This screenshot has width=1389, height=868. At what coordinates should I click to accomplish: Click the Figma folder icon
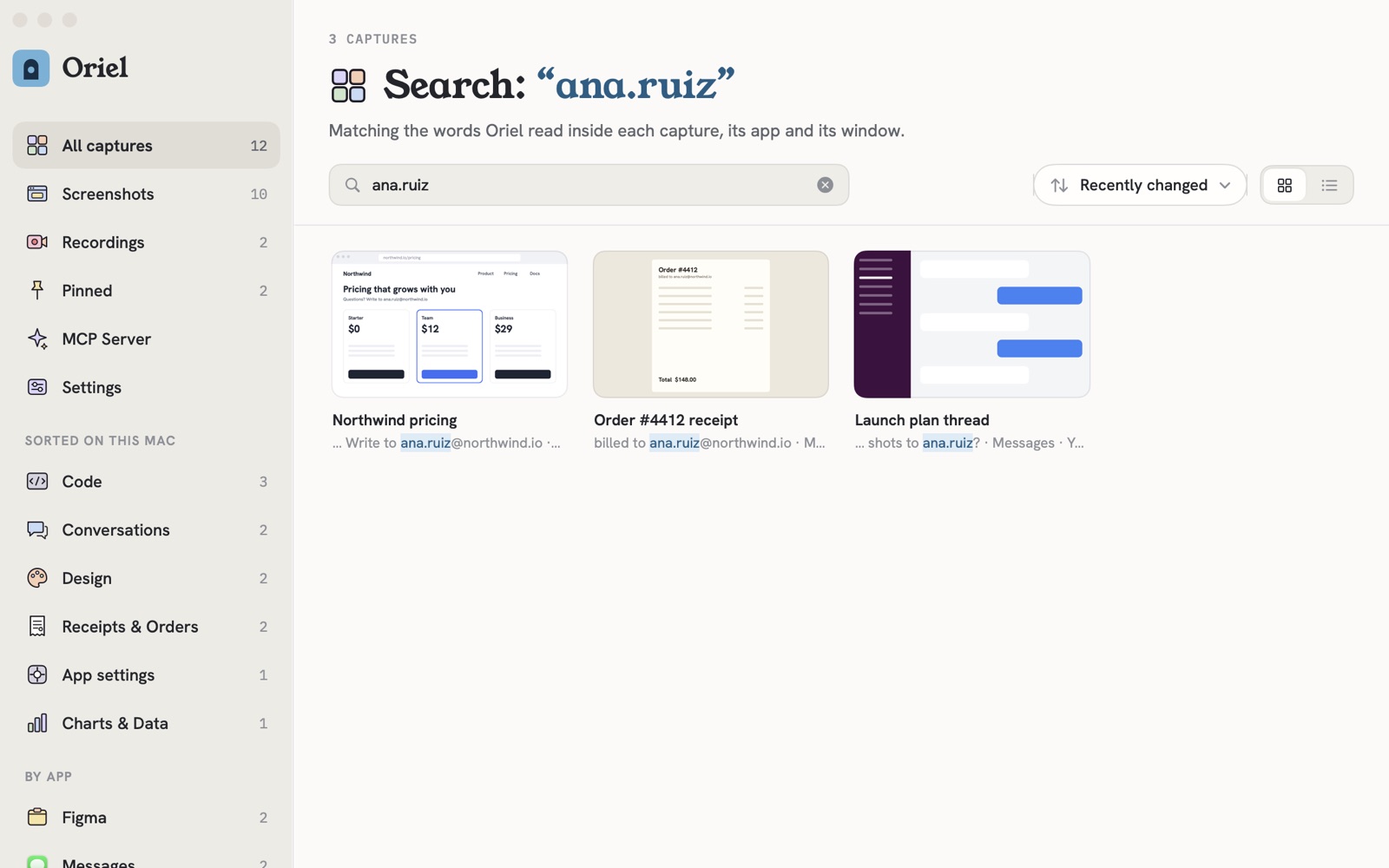[x=37, y=817]
